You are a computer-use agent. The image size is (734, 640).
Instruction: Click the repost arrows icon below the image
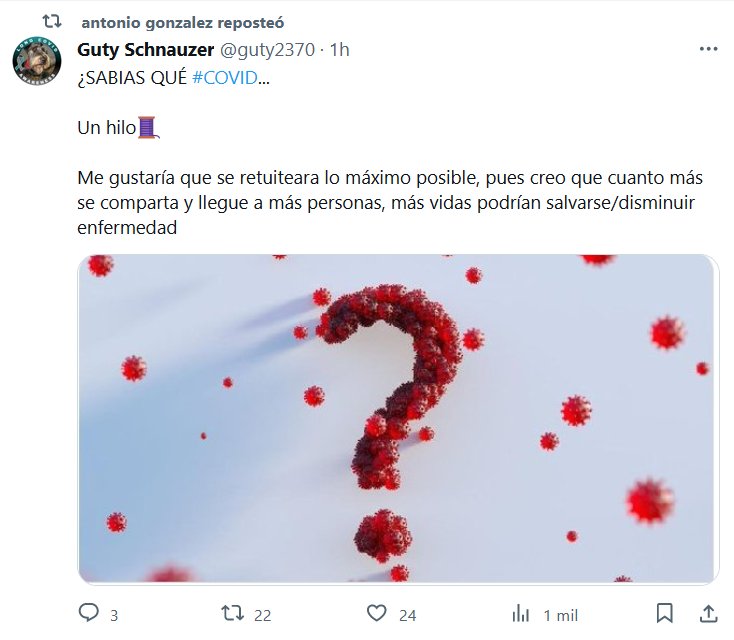click(231, 613)
